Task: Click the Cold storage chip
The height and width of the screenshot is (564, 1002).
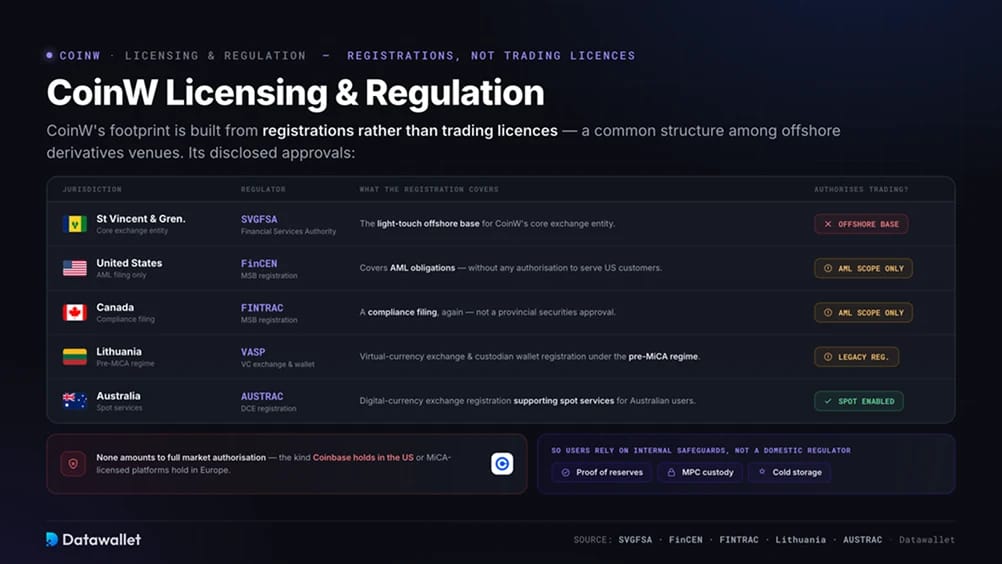Action: [790, 472]
